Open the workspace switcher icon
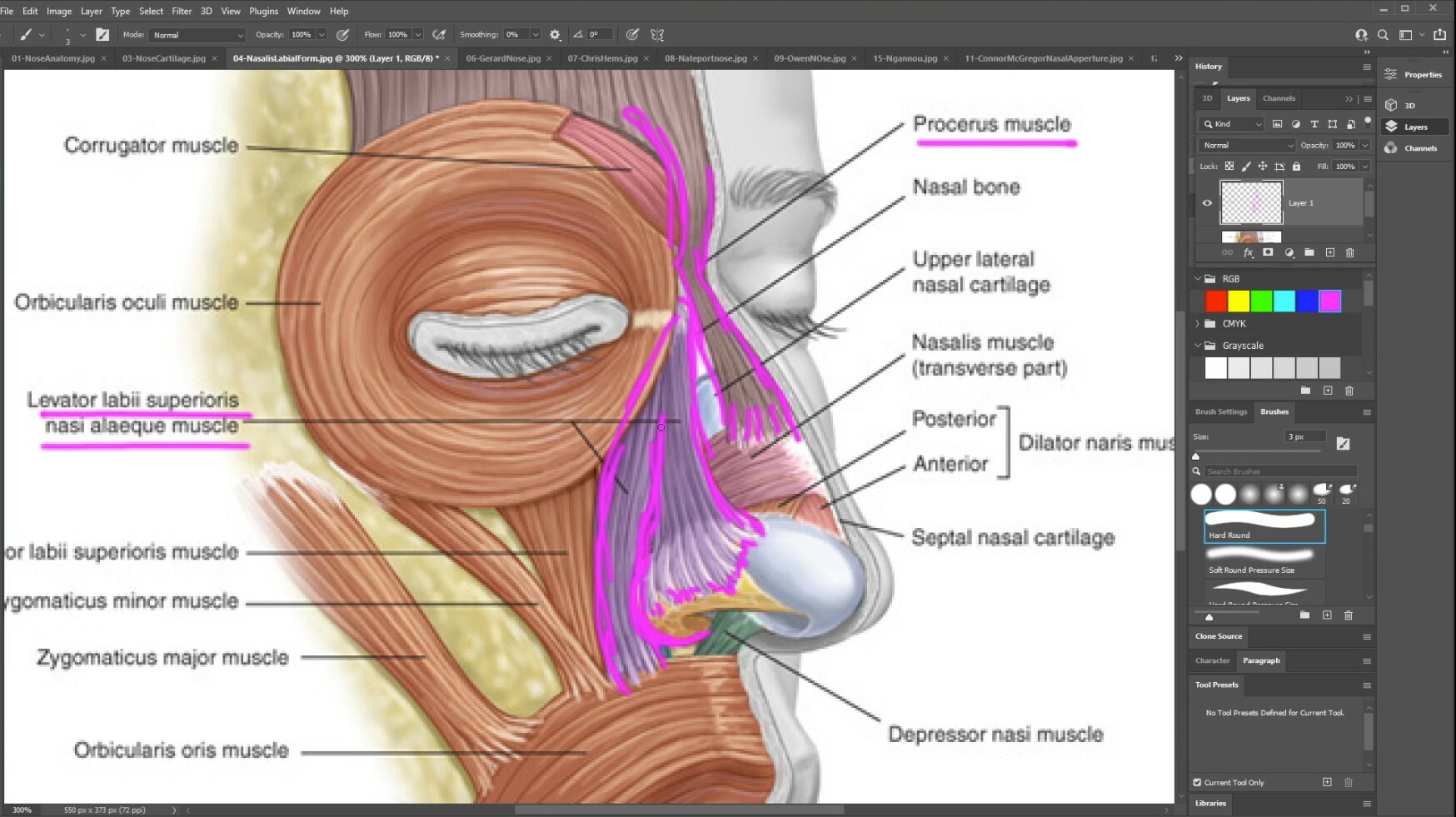1456x817 pixels. tap(1406, 35)
